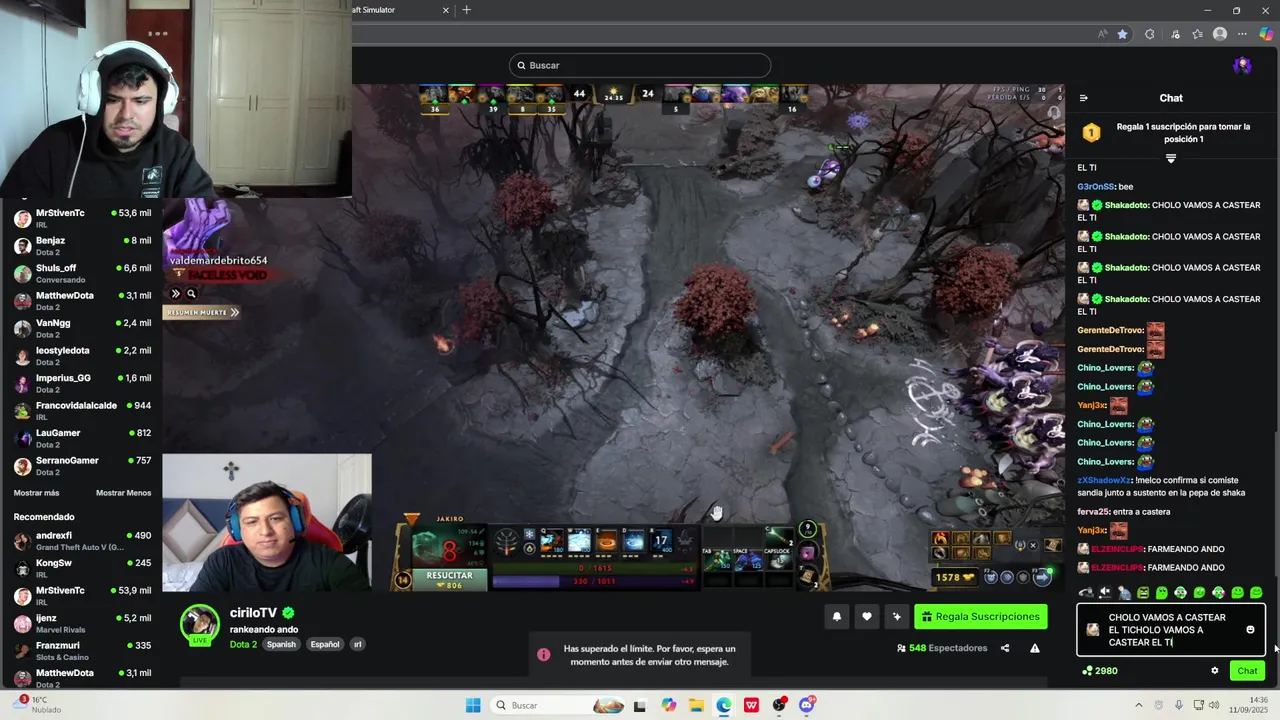Close the Simulator browser tab
The image size is (1280, 720).
pyautogui.click(x=446, y=10)
